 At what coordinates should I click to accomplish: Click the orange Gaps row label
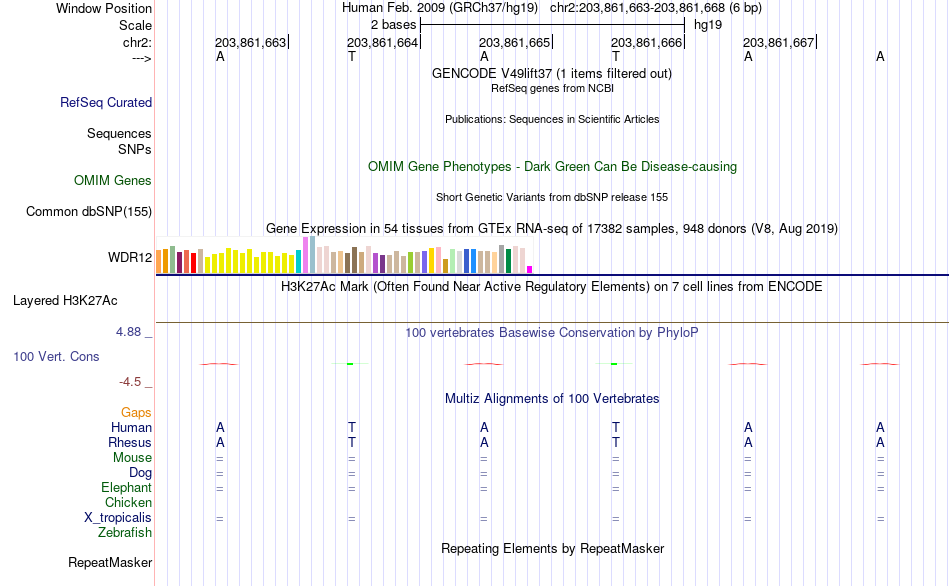point(136,413)
